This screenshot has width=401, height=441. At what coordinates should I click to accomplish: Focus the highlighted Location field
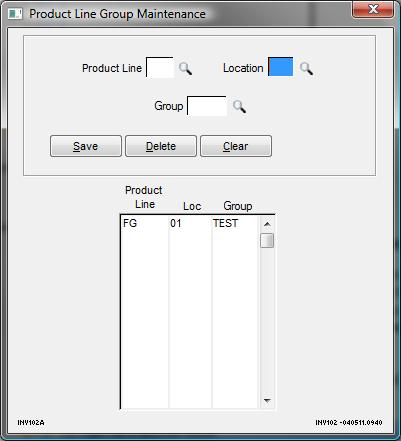point(281,67)
